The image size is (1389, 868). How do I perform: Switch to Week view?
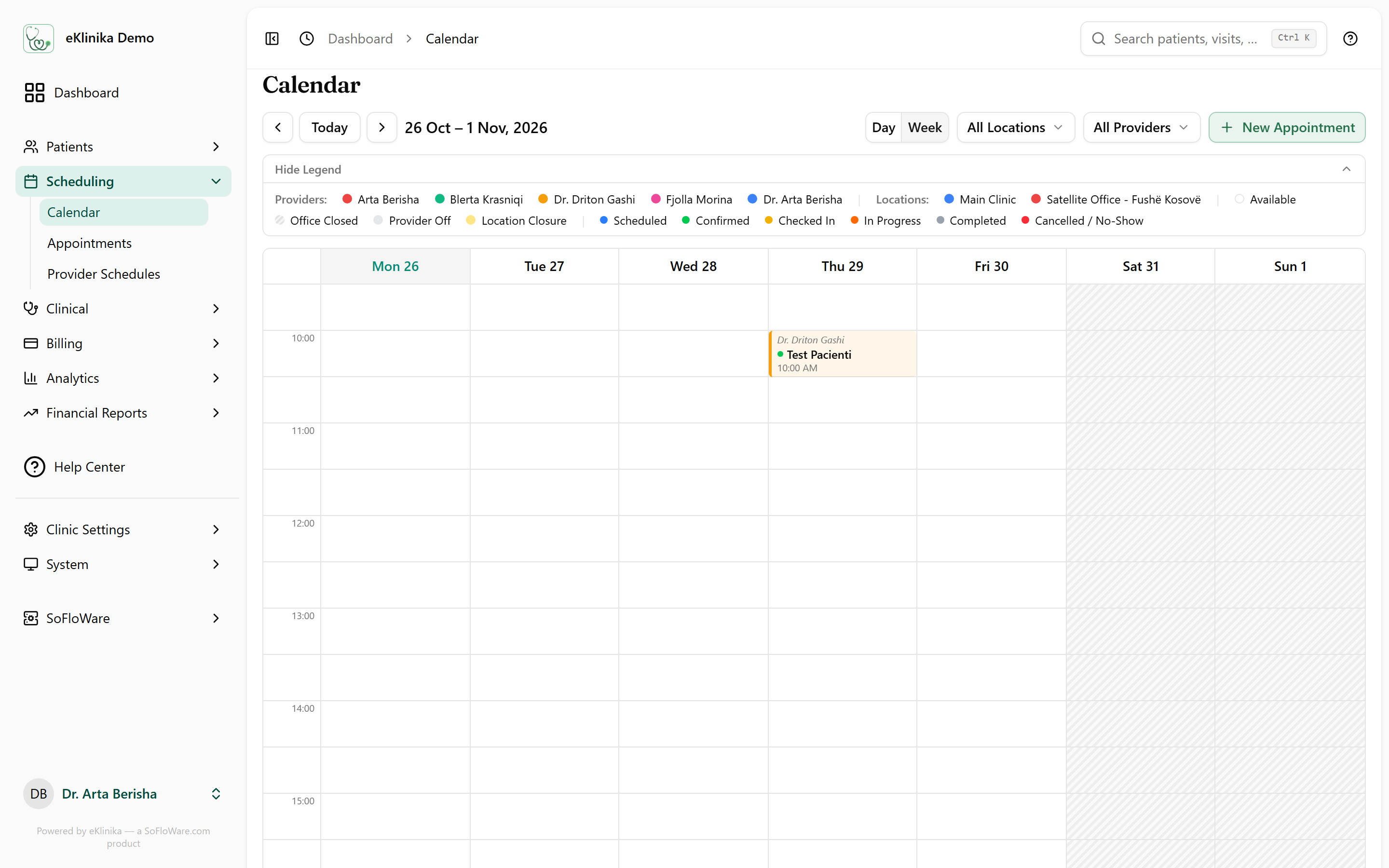click(x=925, y=127)
